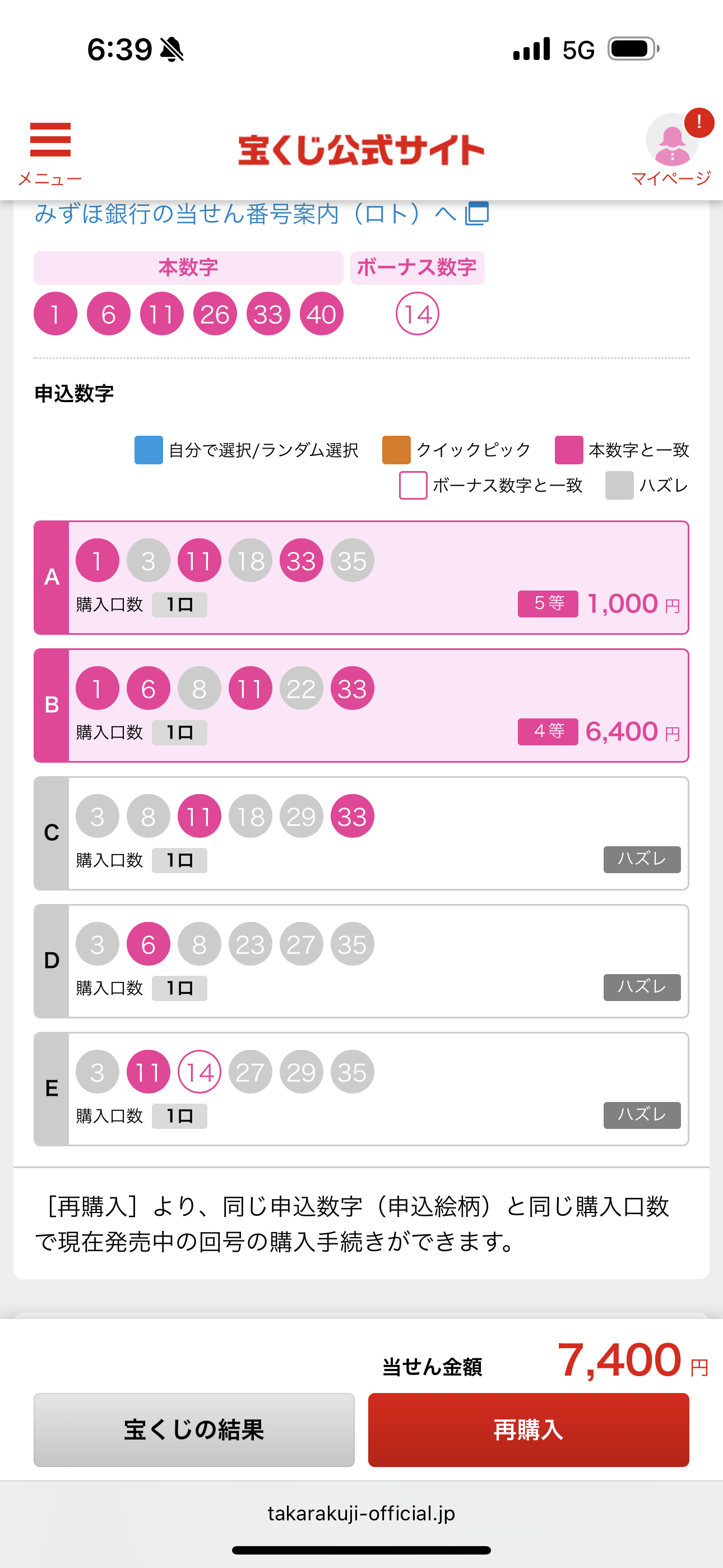Tap the bonus-matched 14 ball in row E

(x=199, y=1072)
